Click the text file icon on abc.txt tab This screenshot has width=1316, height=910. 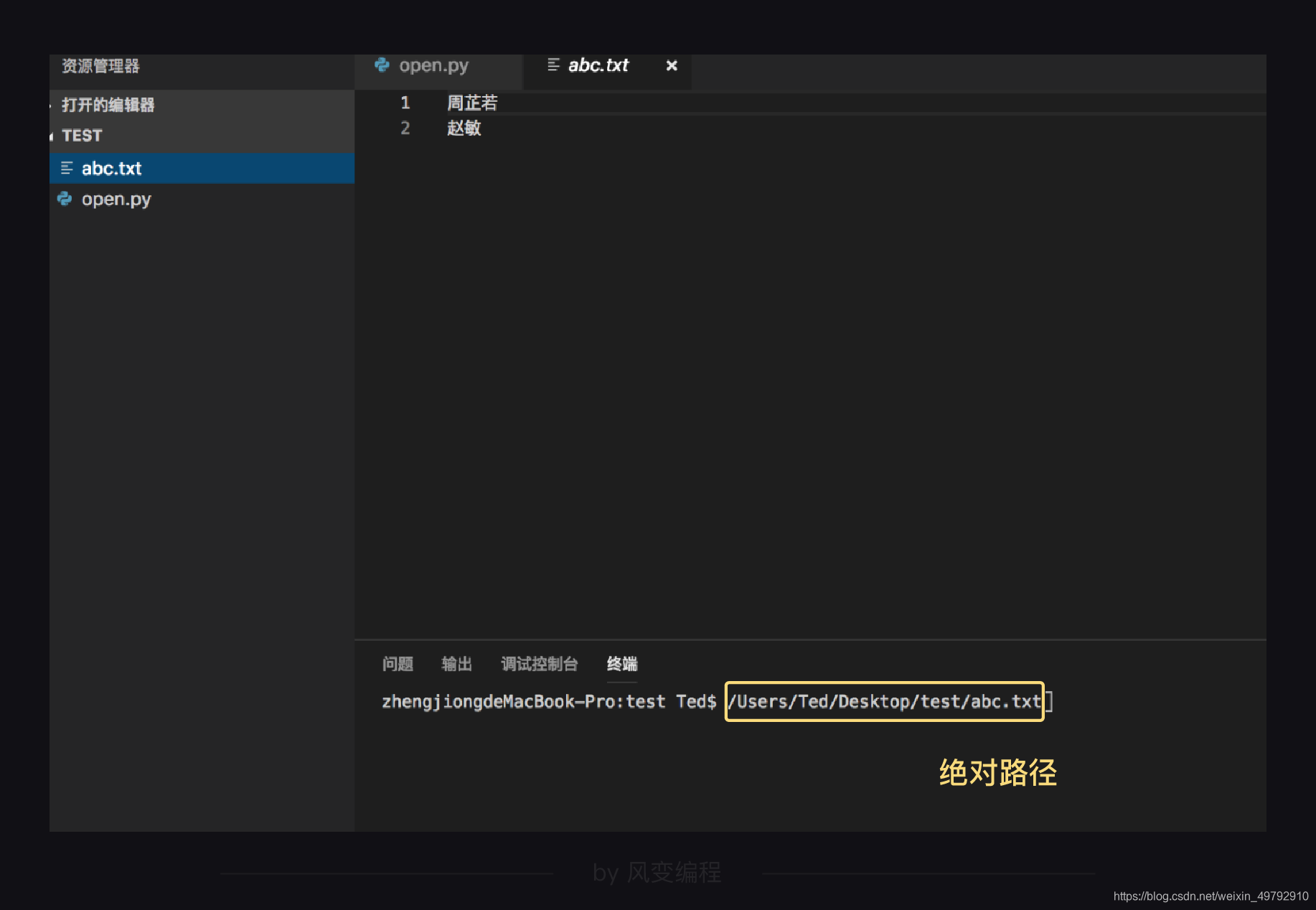point(553,65)
